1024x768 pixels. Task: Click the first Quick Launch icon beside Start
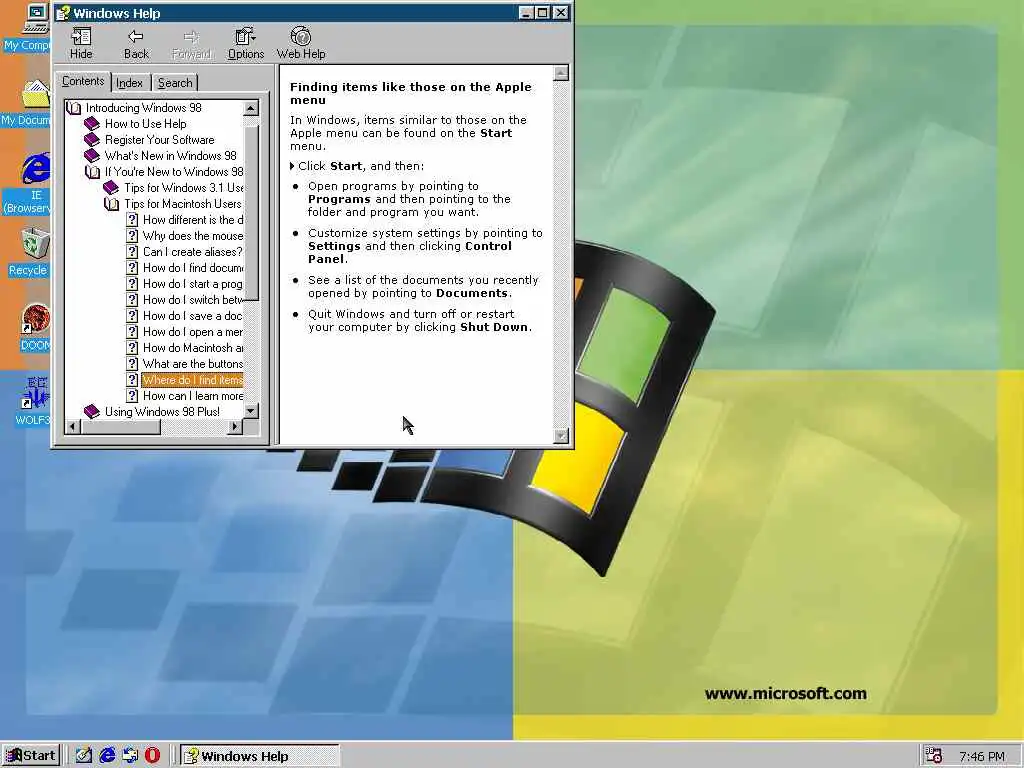coord(84,756)
